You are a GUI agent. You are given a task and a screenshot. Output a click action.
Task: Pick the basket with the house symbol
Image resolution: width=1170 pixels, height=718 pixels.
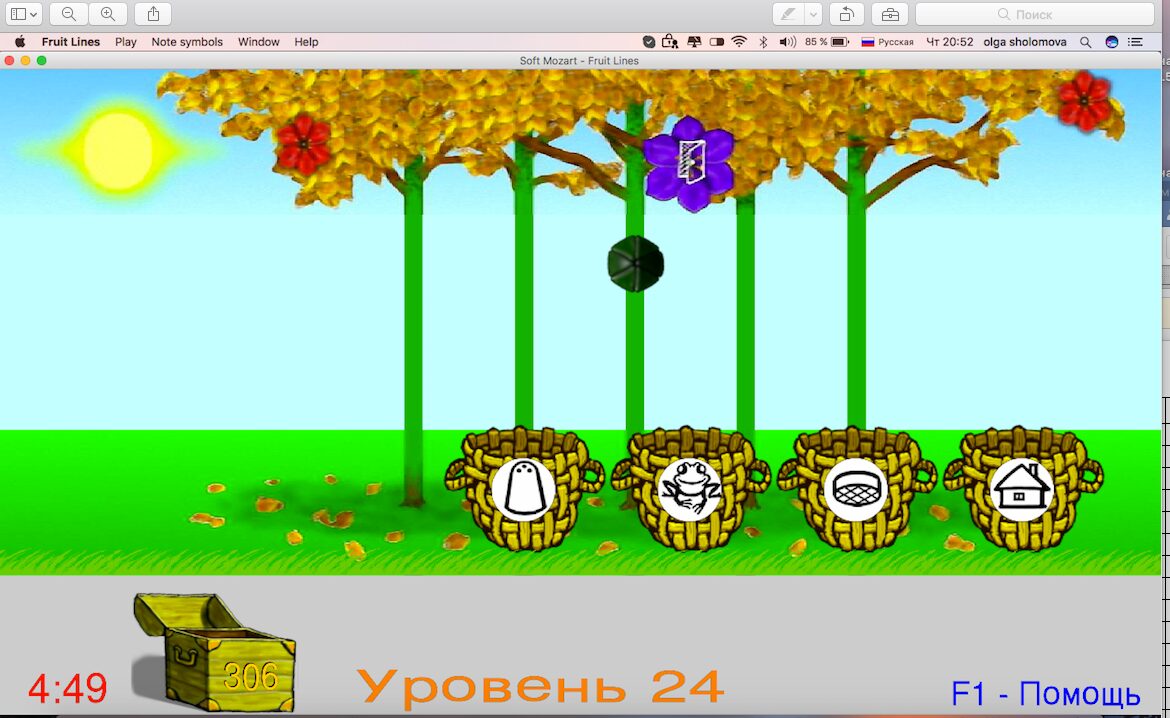[x=1023, y=489]
